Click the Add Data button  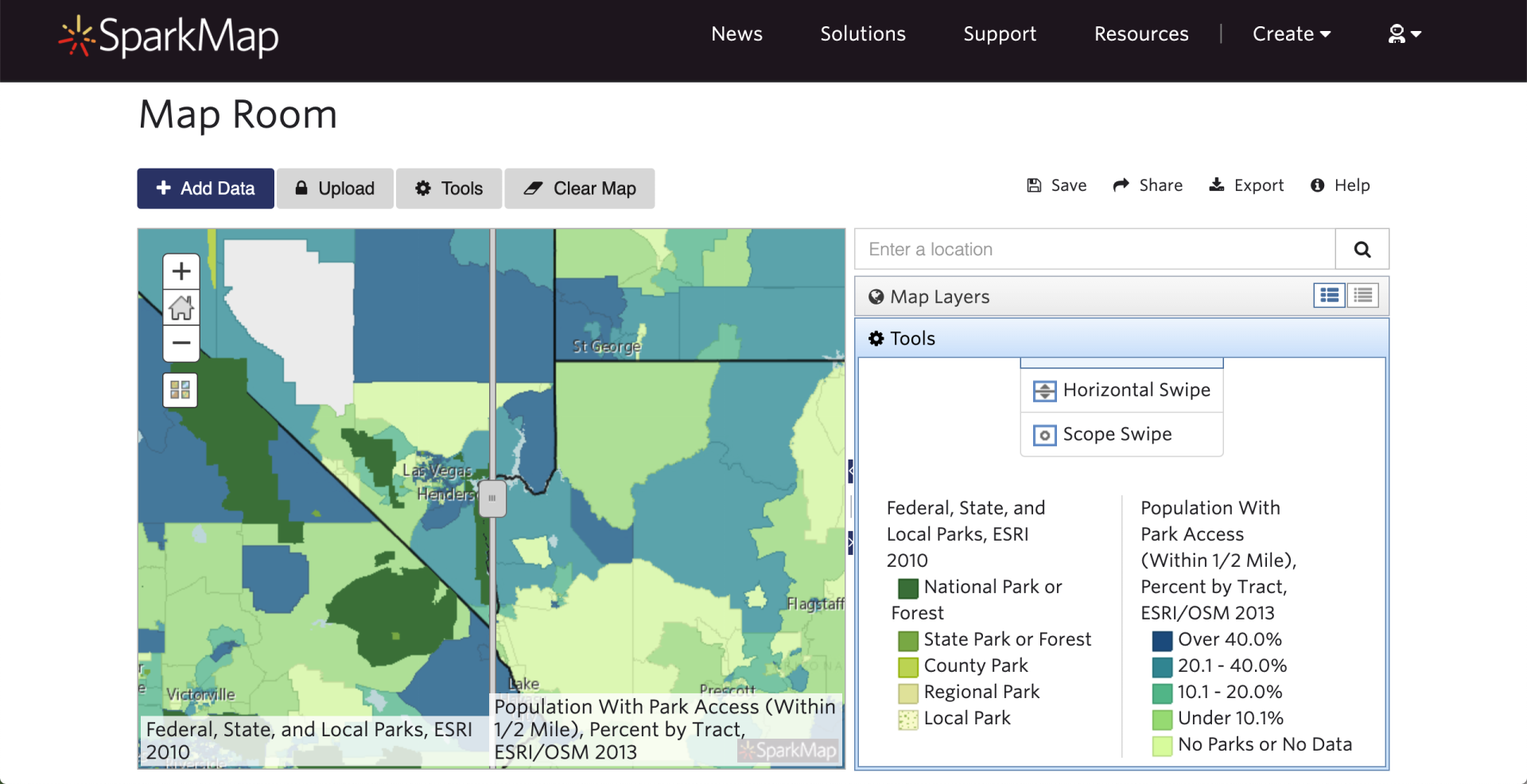[x=206, y=188]
